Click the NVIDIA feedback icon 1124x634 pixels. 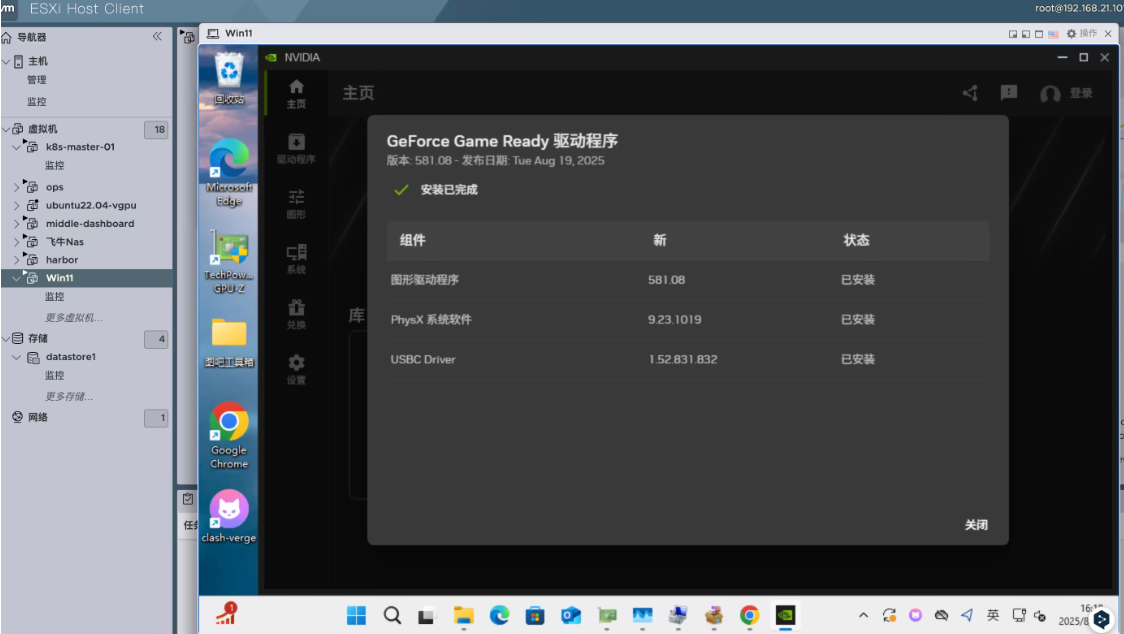pos(1009,93)
